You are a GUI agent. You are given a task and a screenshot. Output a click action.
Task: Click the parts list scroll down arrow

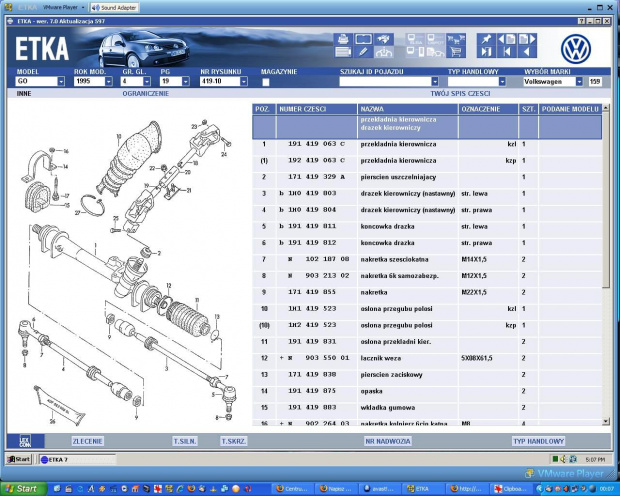[x=606, y=422]
